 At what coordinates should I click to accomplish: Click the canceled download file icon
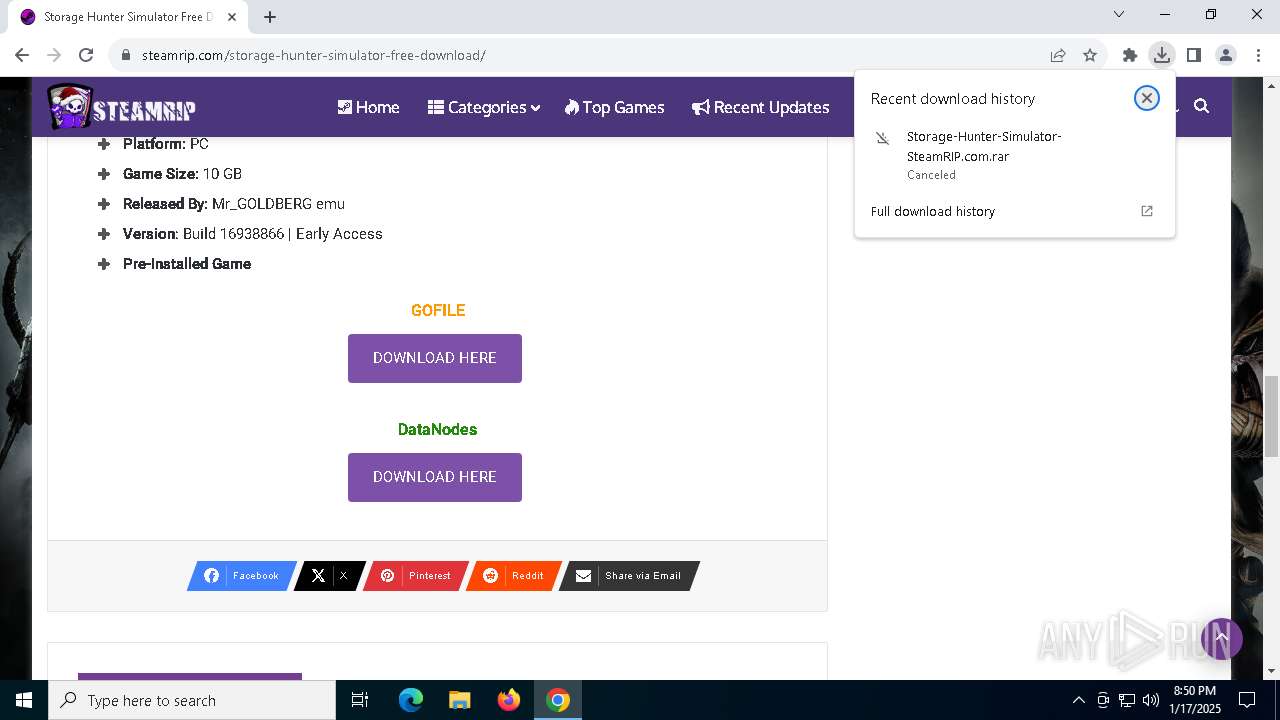[882, 138]
